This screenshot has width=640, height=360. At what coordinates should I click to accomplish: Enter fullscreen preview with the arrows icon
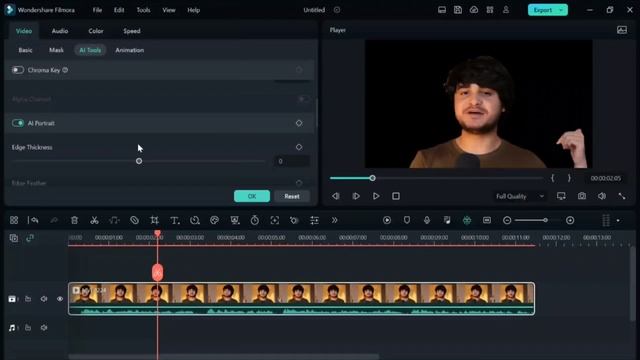click(x=622, y=196)
